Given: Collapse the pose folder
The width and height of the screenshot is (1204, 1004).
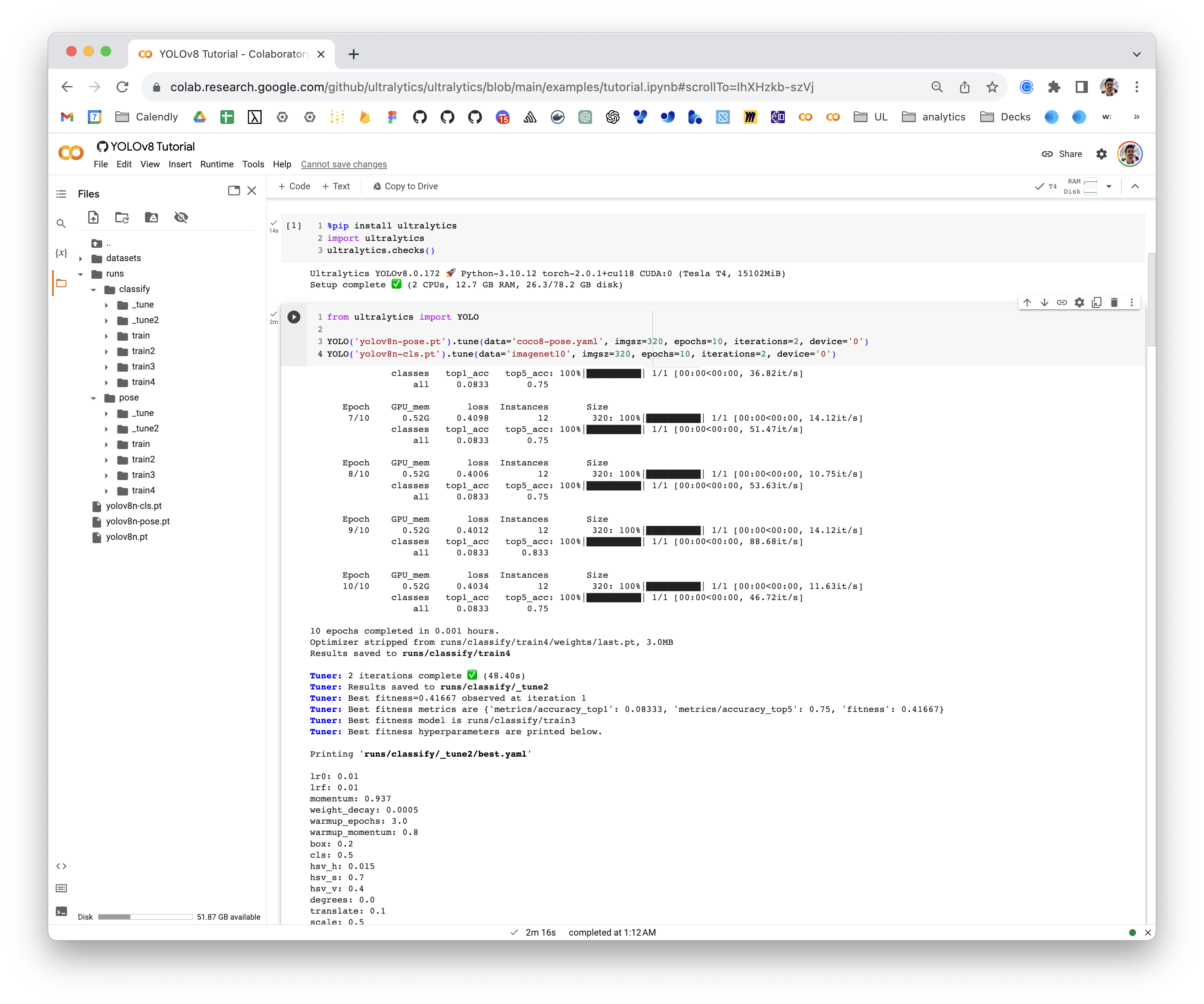Looking at the screenshot, I should 94,398.
